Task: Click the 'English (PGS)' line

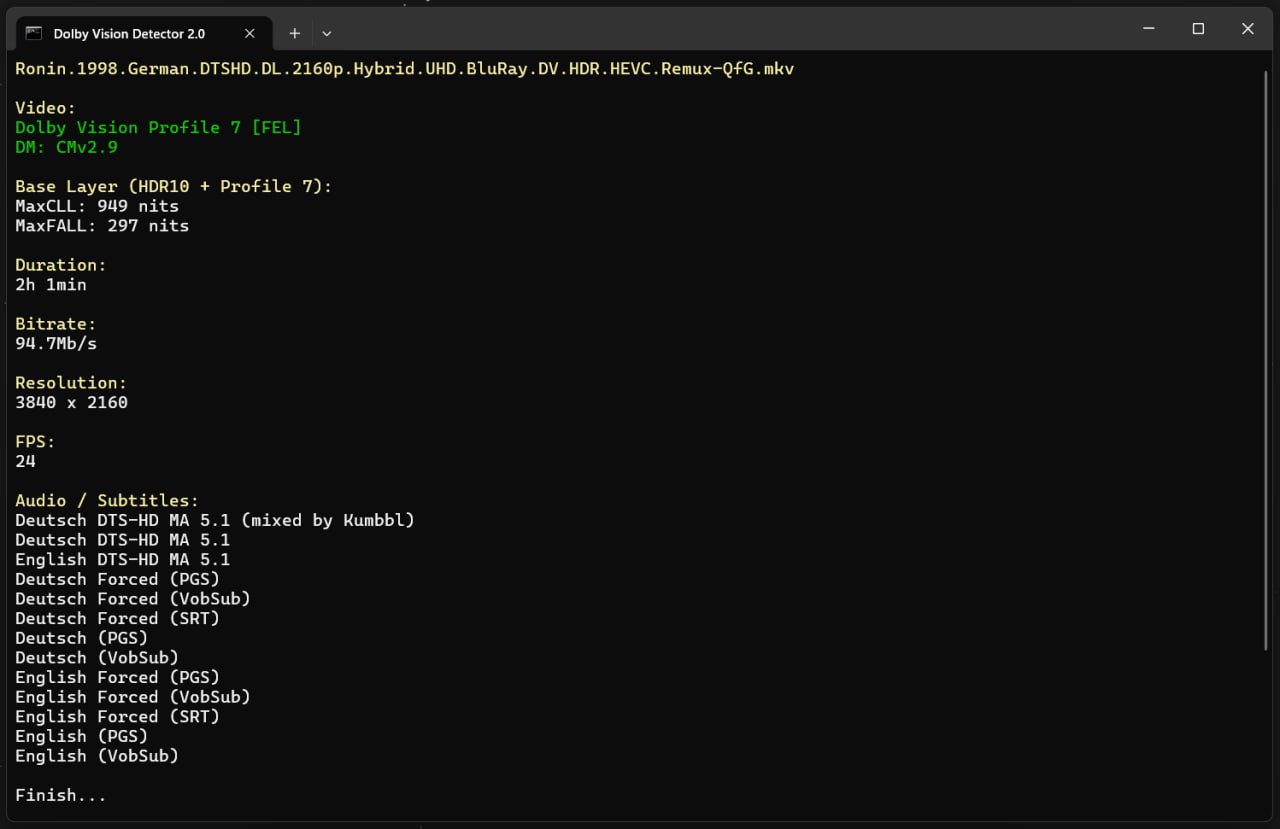Action: 81,736
